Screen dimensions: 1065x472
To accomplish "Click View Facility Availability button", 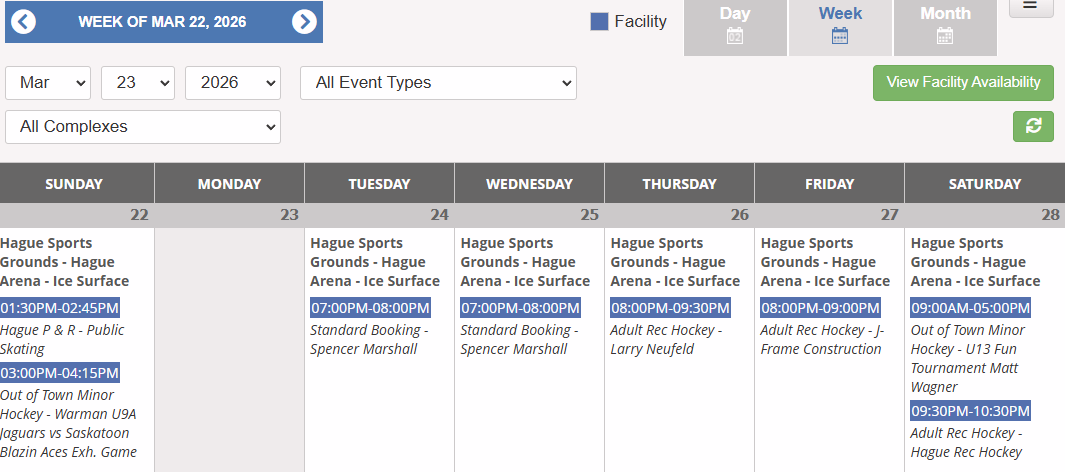I will tap(963, 83).
